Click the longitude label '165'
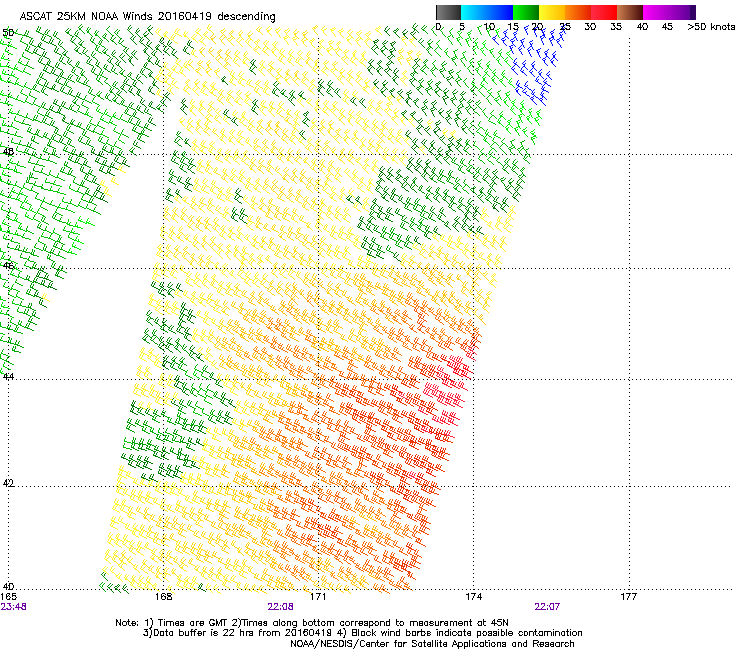Screen dimensions: 740x650 [8, 597]
